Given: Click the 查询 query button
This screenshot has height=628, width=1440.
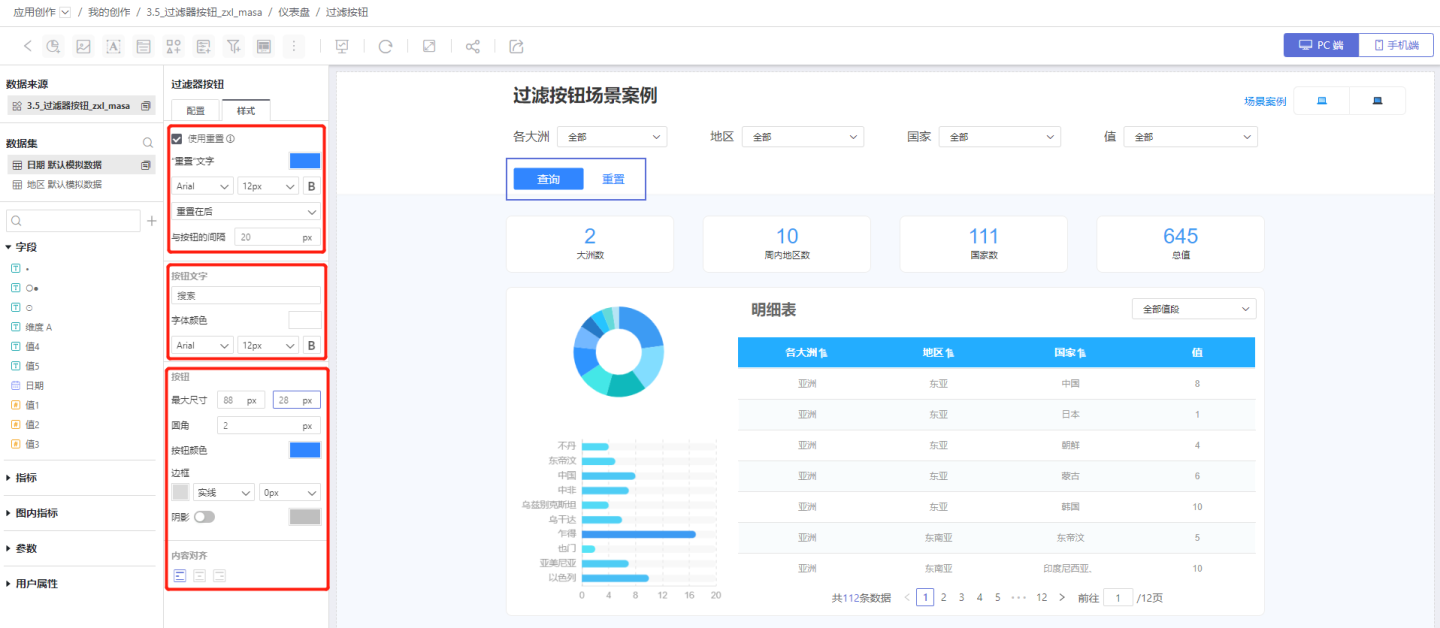Looking at the screenshot, I should [548, 179].
